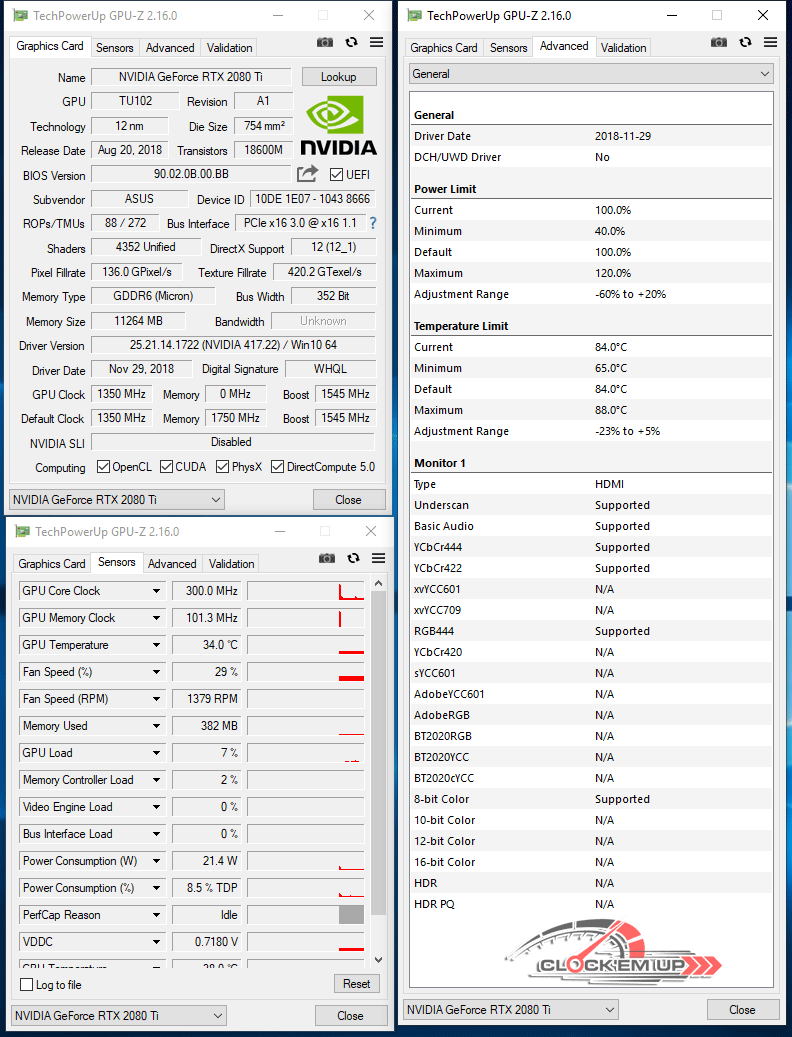
Task: Click GPU-Z app icon in Graphics Card title bar
Action: (x=21, y=15)
